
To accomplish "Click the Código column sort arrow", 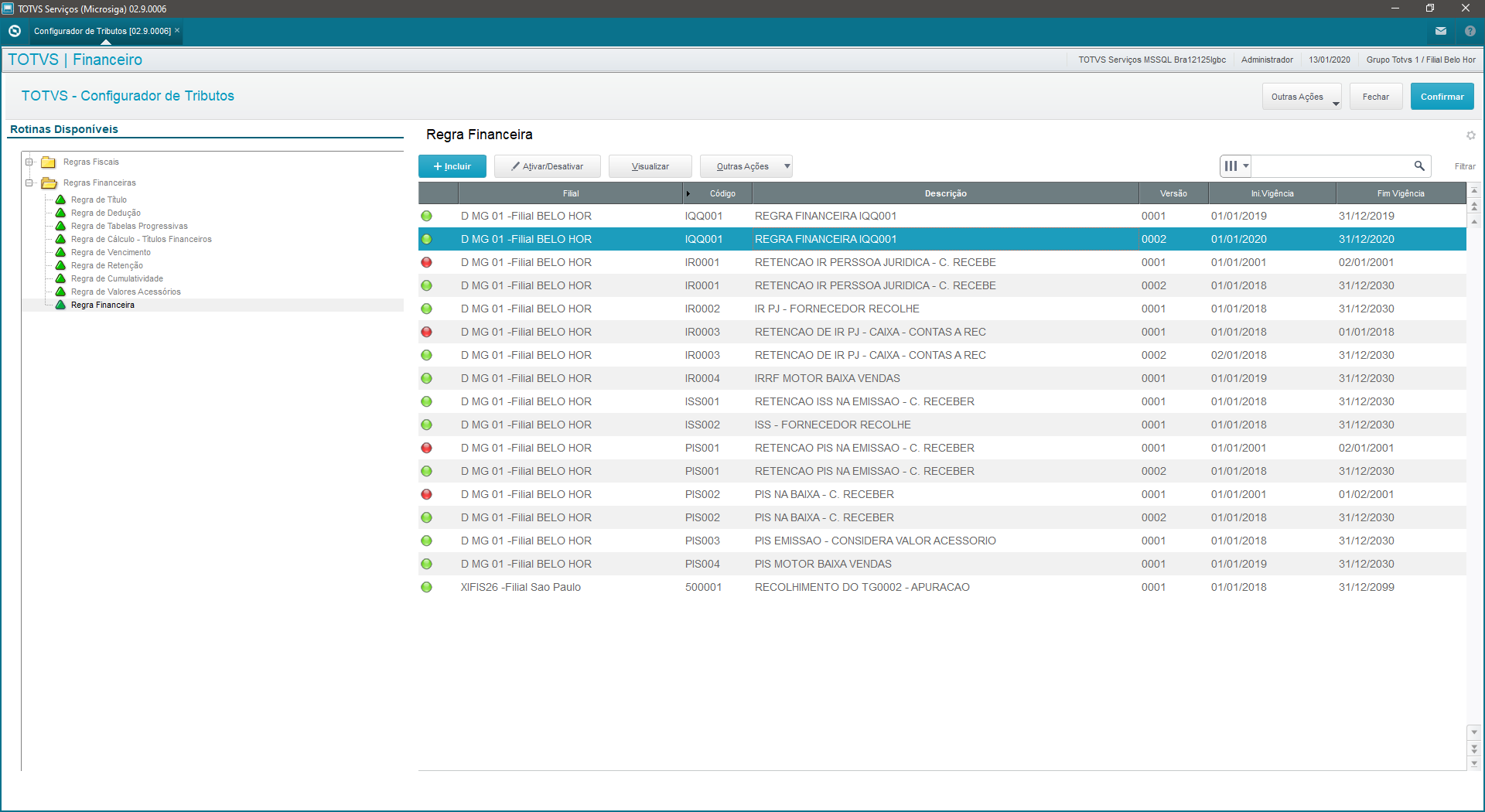I will (x=688, y=193).
